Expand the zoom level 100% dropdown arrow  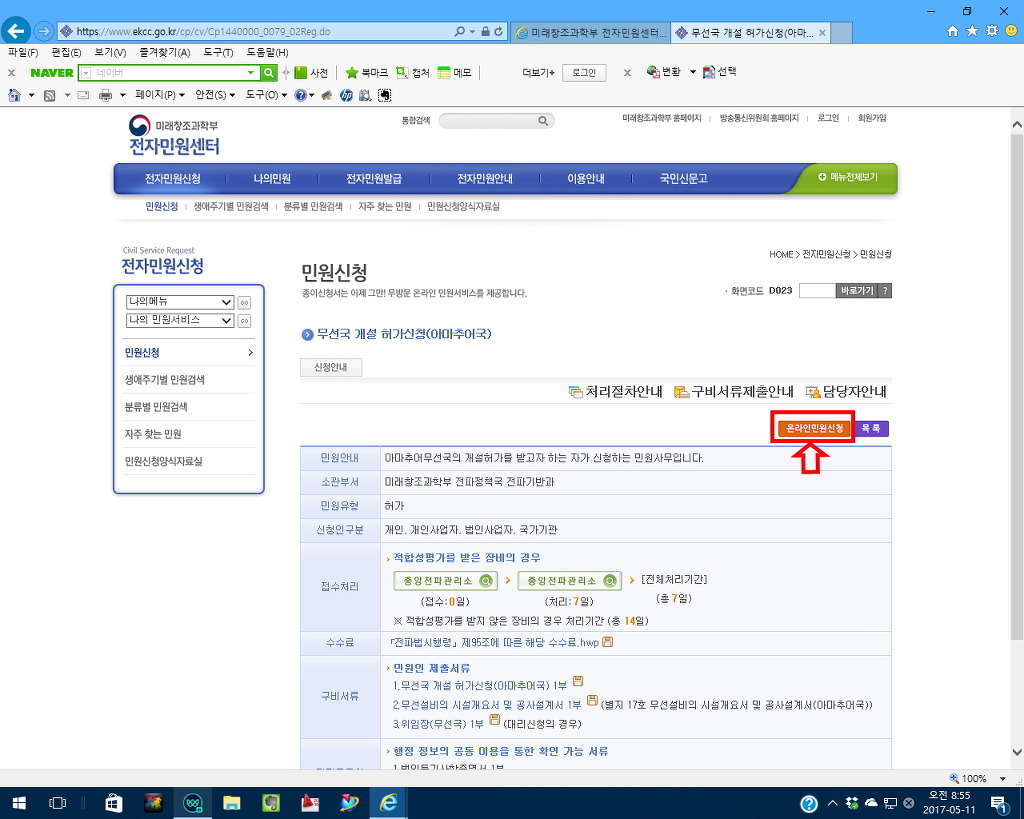1003,779
